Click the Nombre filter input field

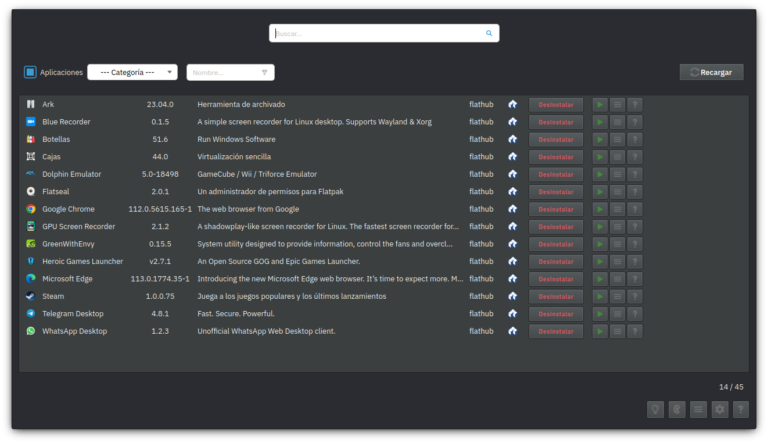(x=222, y=72)
